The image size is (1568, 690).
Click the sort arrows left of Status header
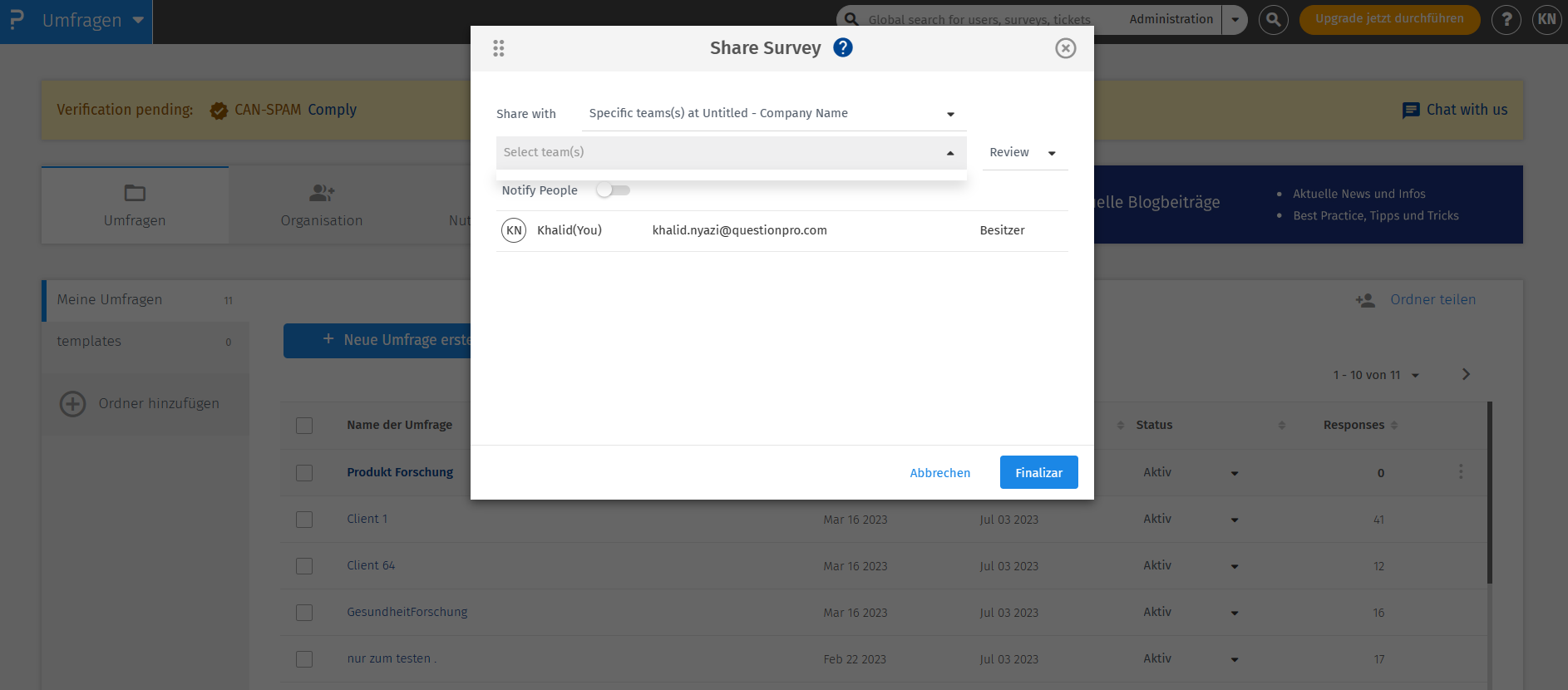[1120, 426]
